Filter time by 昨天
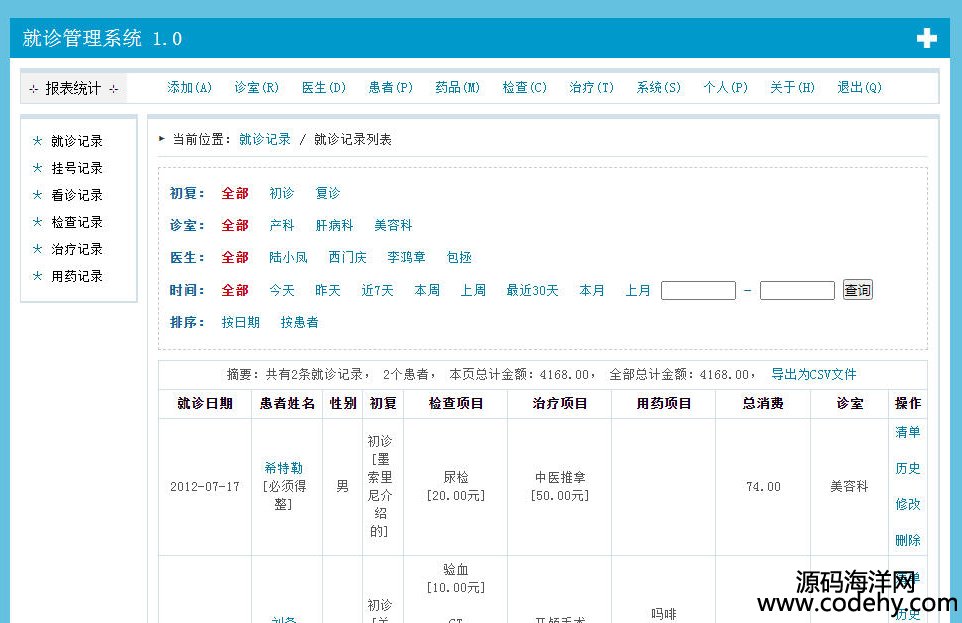 328,290
